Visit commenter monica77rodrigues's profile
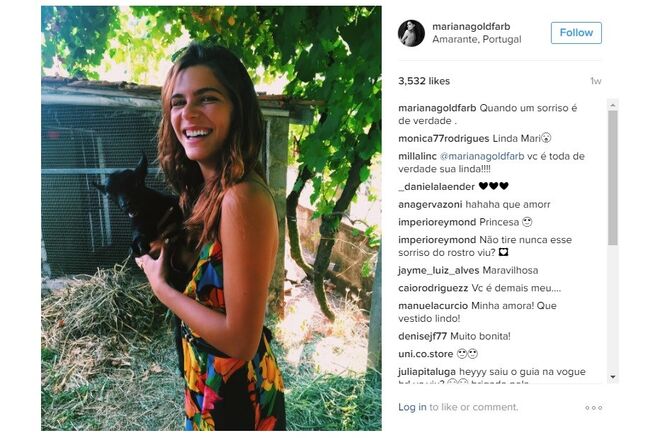The height and width of the screenshot is (438, 660). tap(443, 137)
